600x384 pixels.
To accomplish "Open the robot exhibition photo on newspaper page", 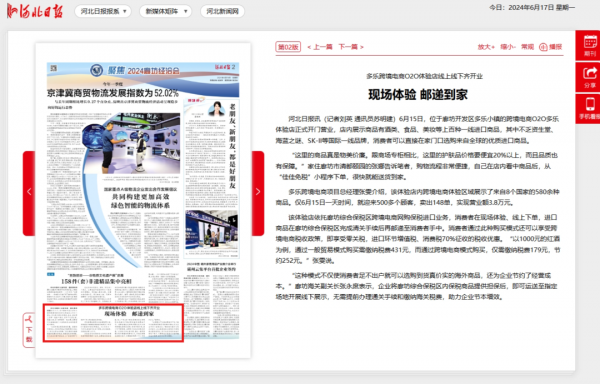I will 131,143.
